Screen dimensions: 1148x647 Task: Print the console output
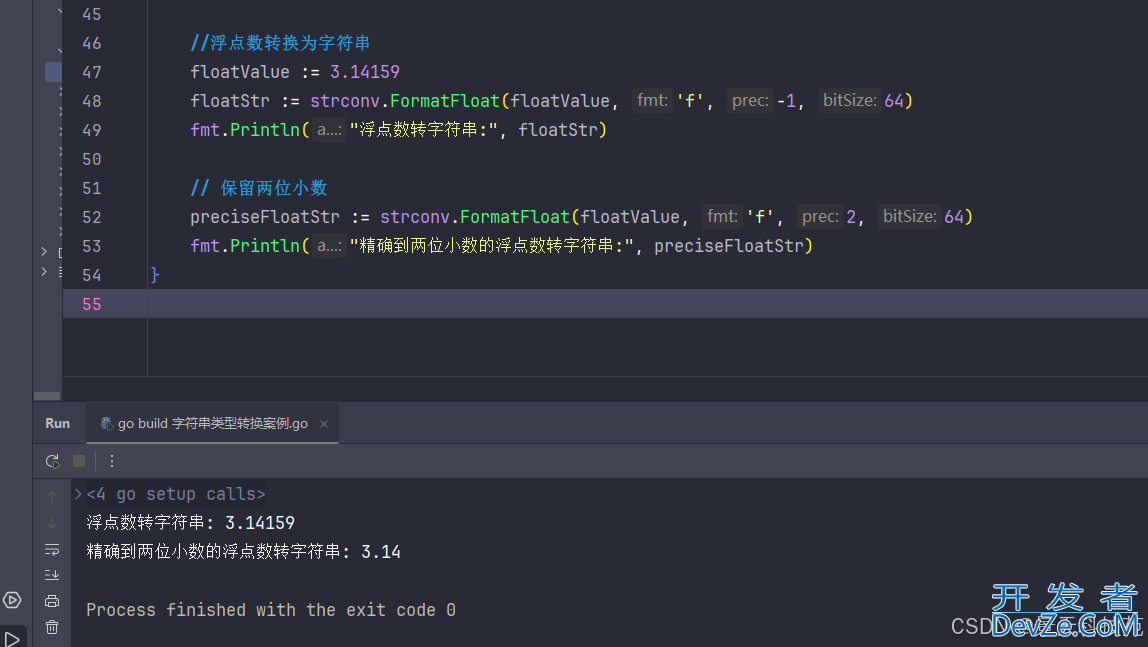click(52, 601)
